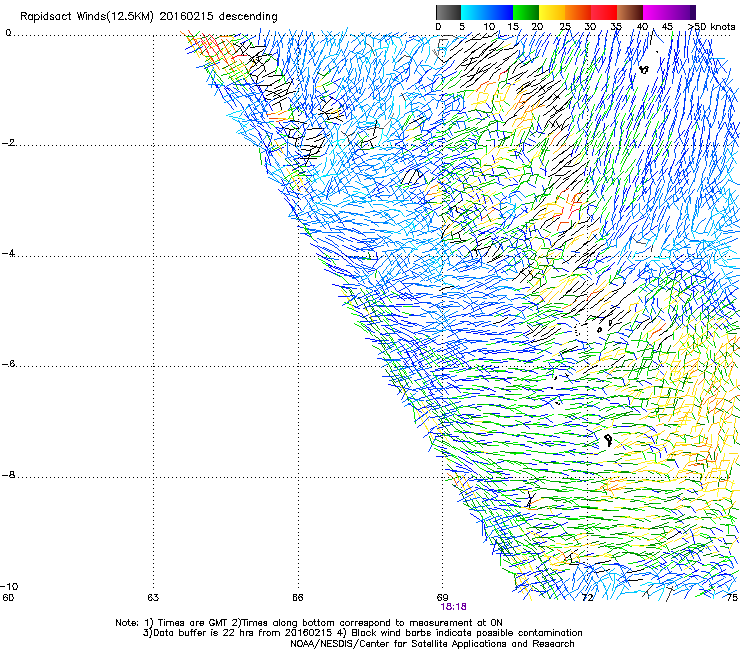This screenshot has height=650, width=740.
Task: Select the cyan-blue 5-15 knots legend segment
Action: coord(487,12)
